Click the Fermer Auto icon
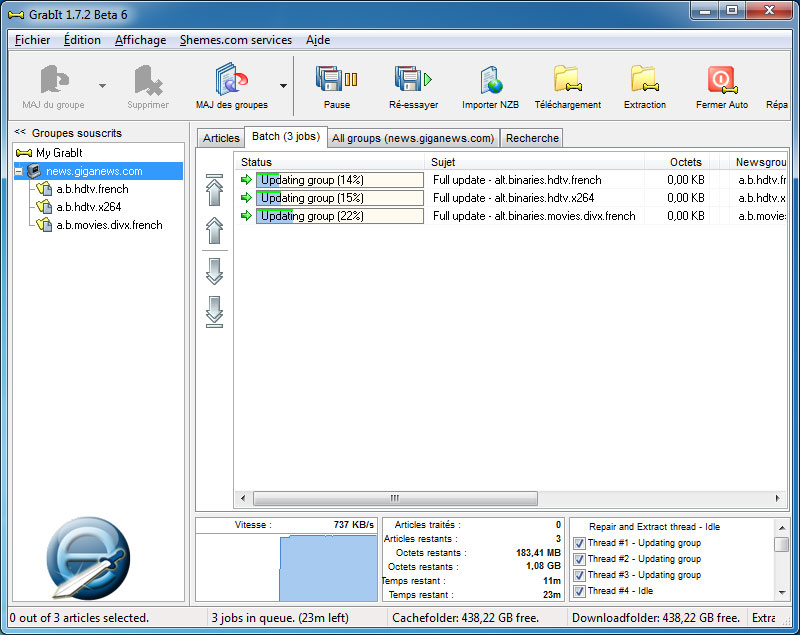 [722, 80]
